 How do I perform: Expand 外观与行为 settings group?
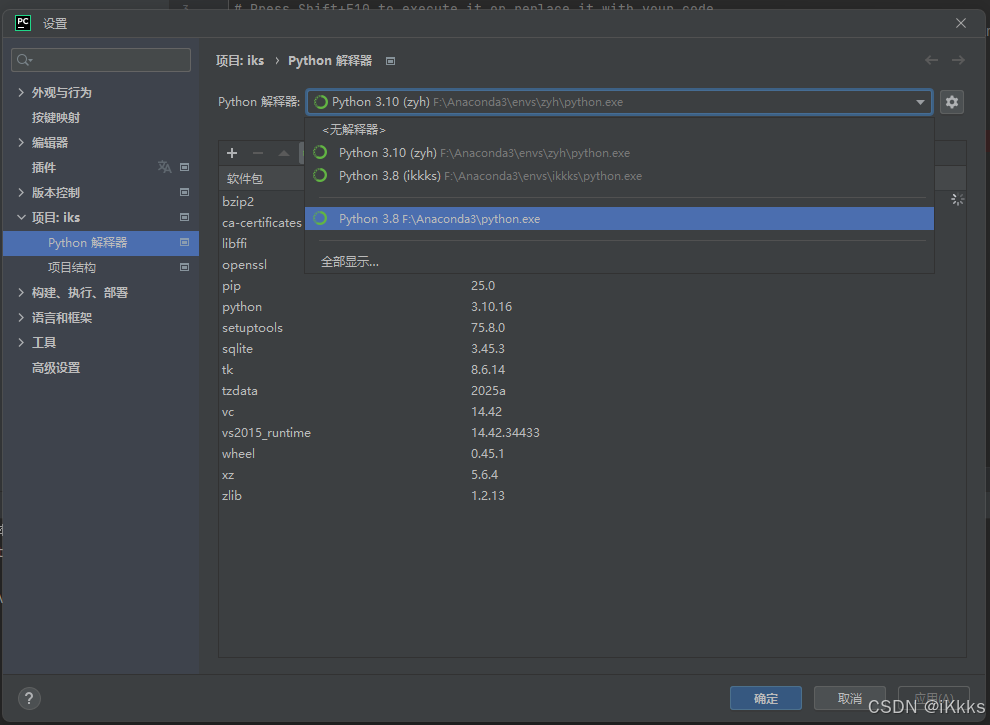(21, 92)
